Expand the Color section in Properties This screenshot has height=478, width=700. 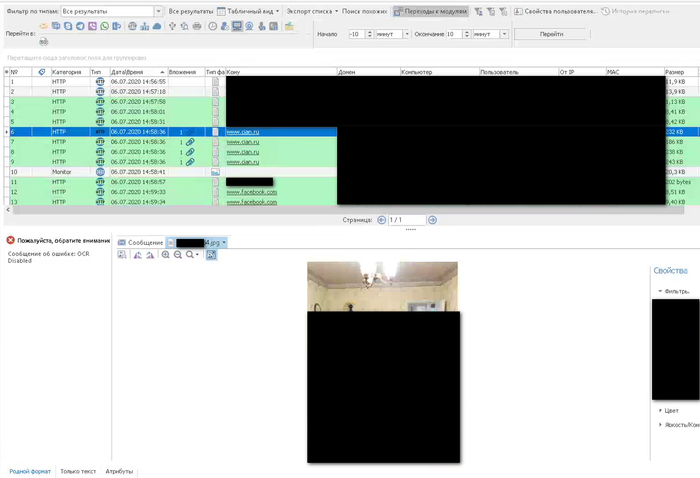click(x=660, y=410)
